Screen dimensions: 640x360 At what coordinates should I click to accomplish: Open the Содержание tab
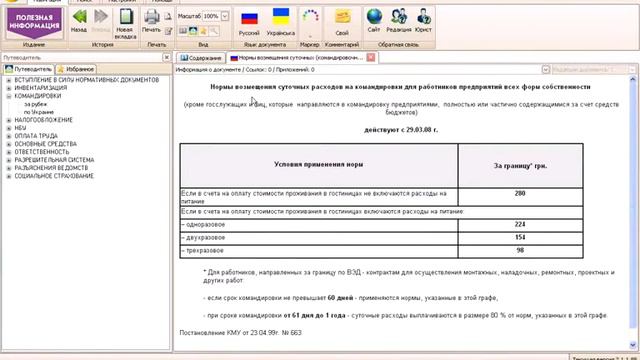[x=201, y=58]
